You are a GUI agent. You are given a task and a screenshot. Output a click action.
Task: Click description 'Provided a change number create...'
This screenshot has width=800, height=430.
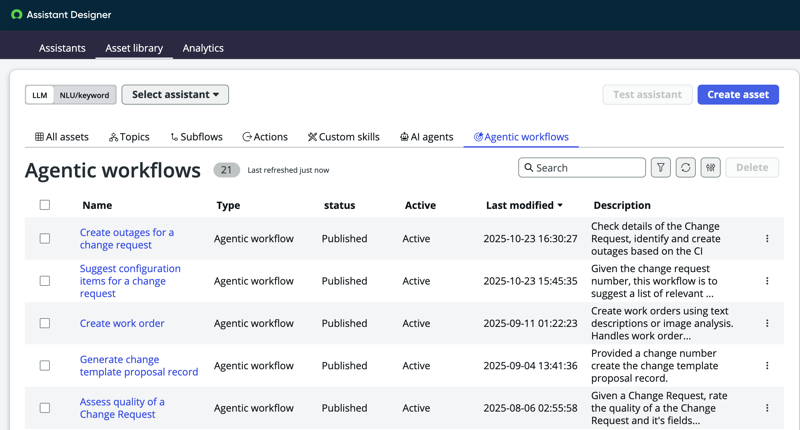[655, 365]
